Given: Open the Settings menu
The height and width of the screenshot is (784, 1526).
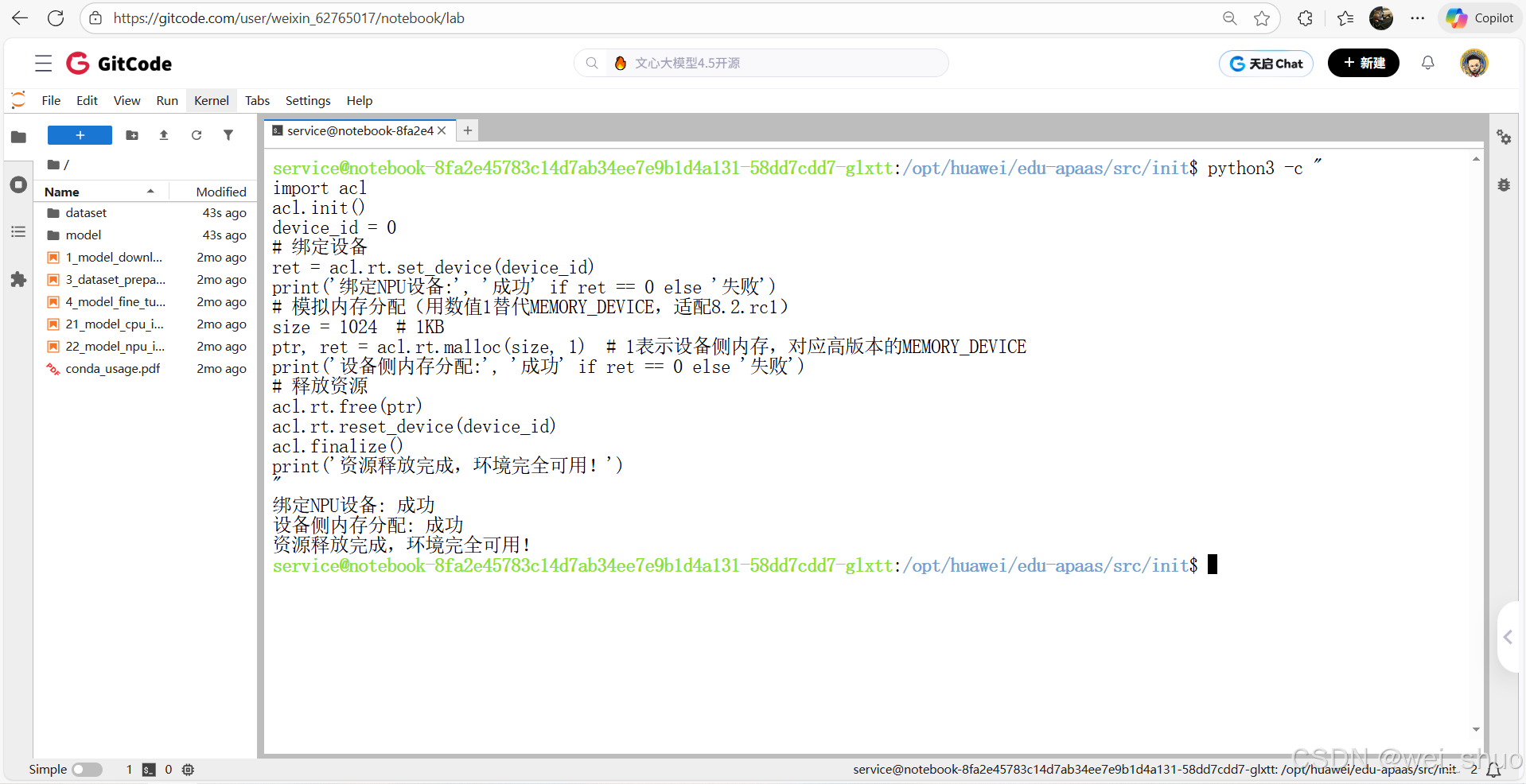Looking at the screenshot, I should (308, 100).
